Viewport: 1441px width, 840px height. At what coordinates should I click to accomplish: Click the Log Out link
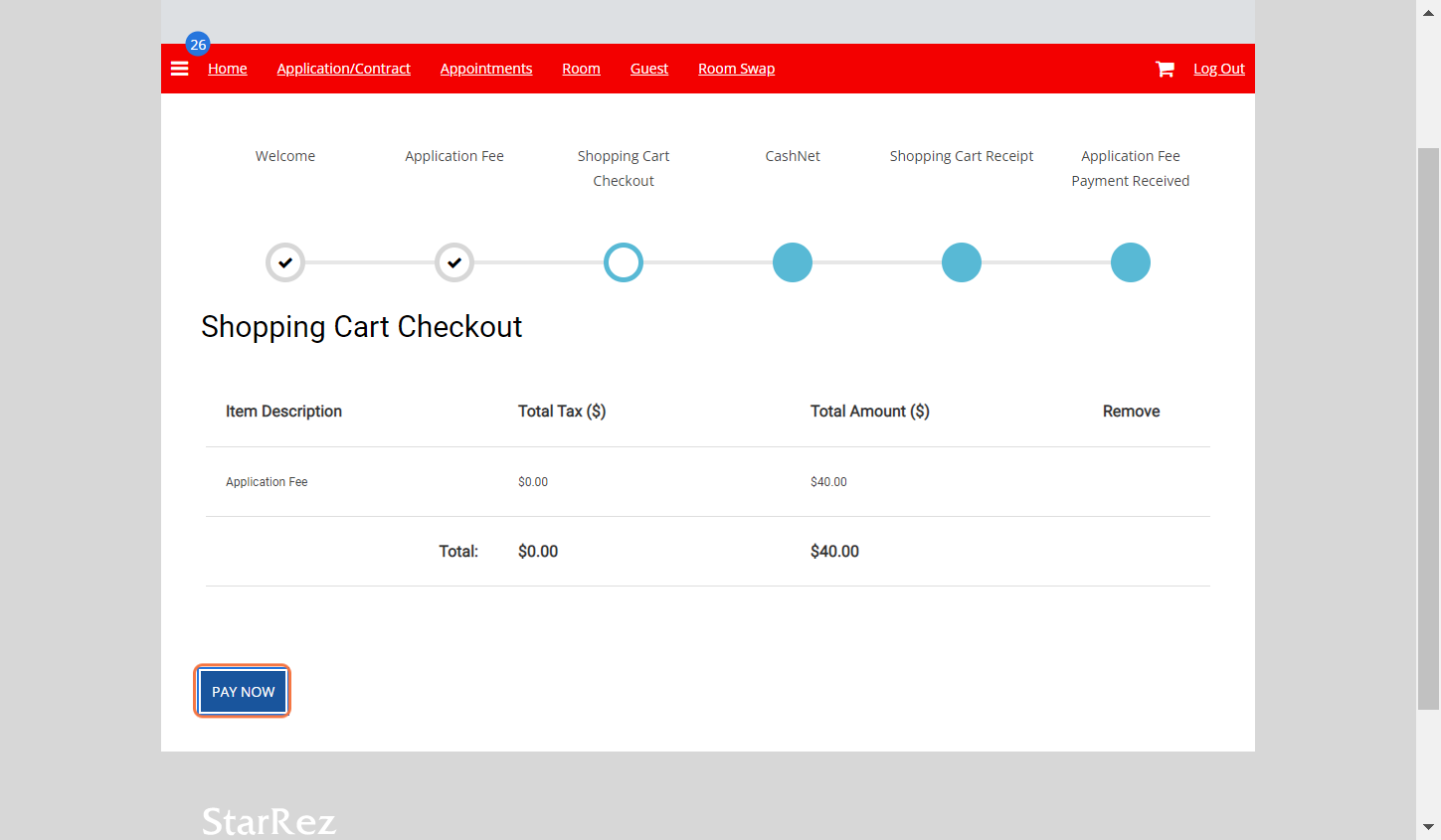coord(1219,69)
